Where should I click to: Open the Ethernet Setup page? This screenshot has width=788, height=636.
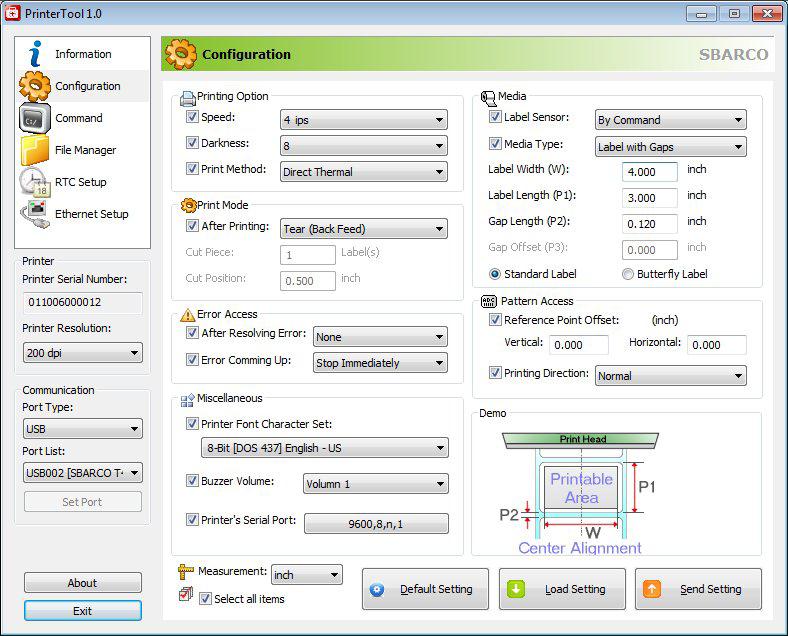pyautogui.click(x=91, y=214)
